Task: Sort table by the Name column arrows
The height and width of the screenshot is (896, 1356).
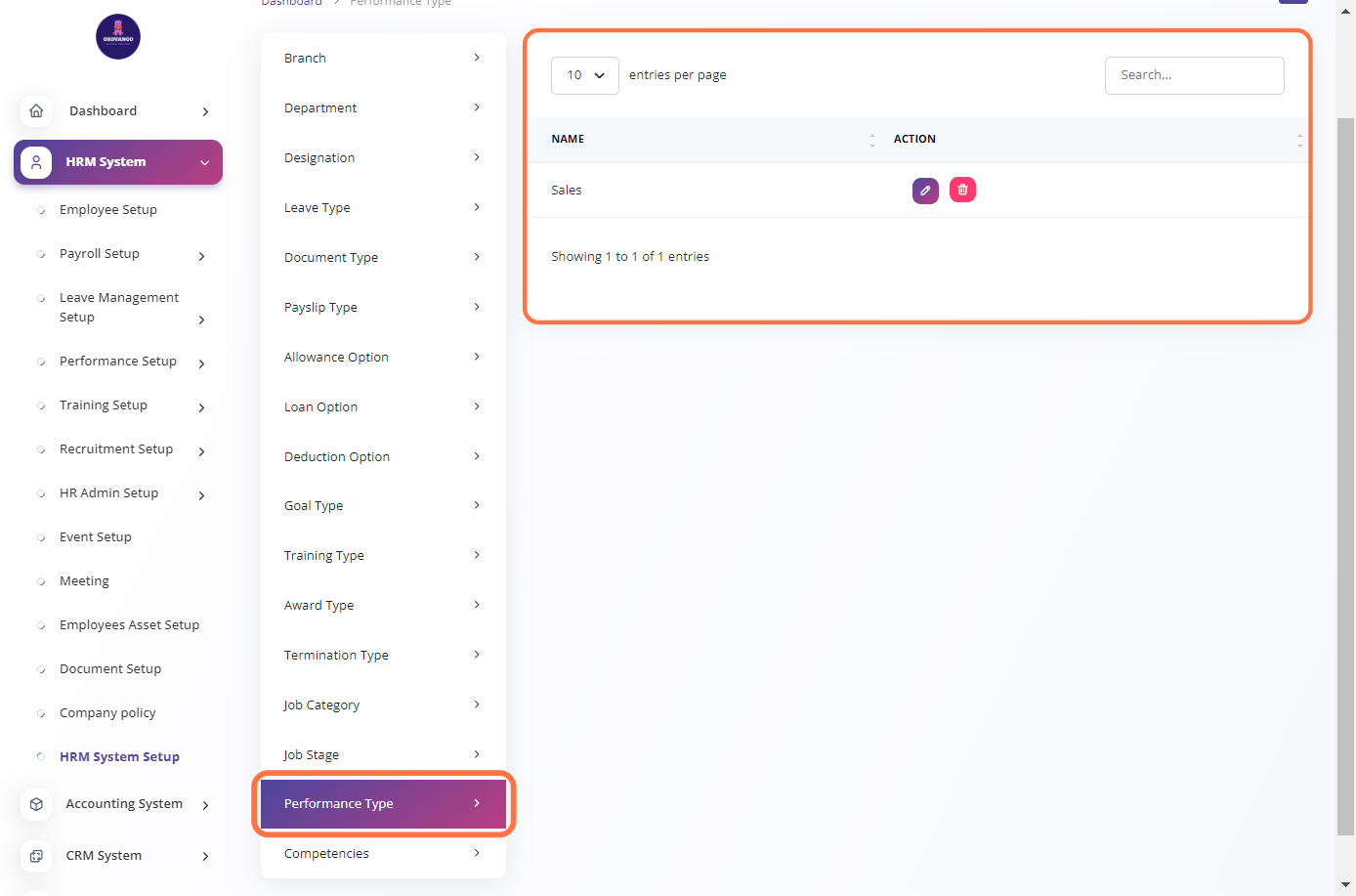Action: click(871, 140)
